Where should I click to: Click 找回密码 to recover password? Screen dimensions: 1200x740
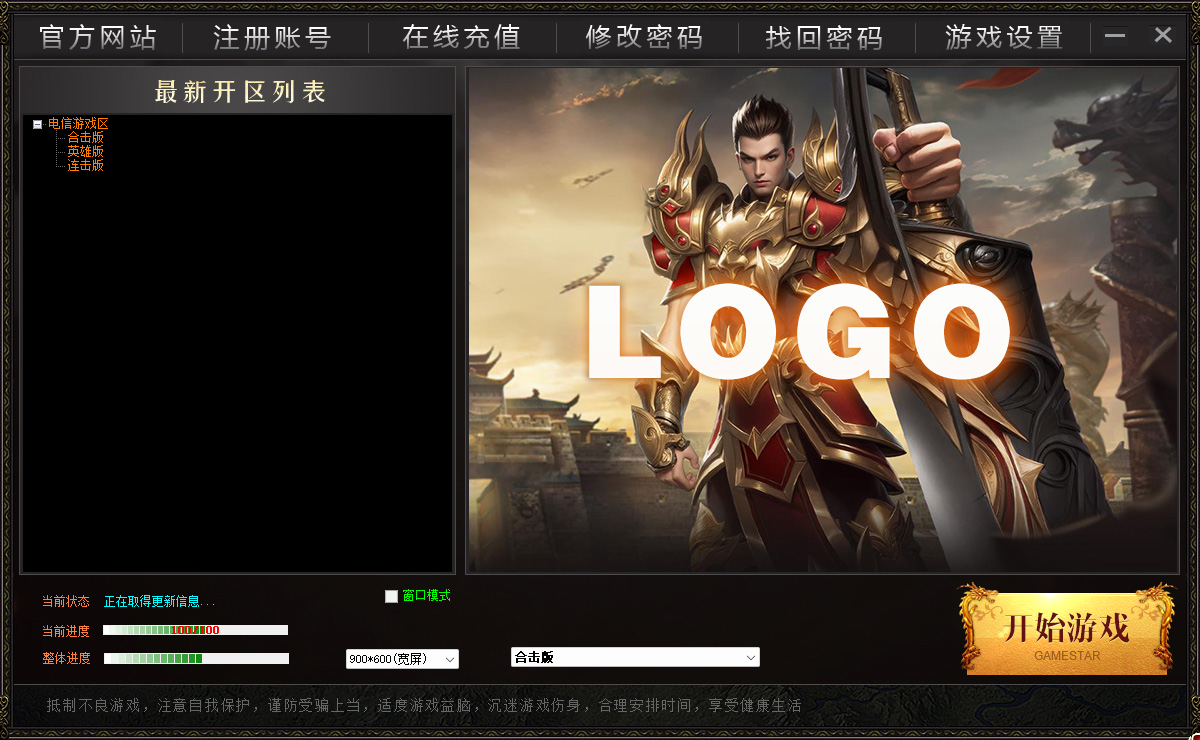coord(825,38)
